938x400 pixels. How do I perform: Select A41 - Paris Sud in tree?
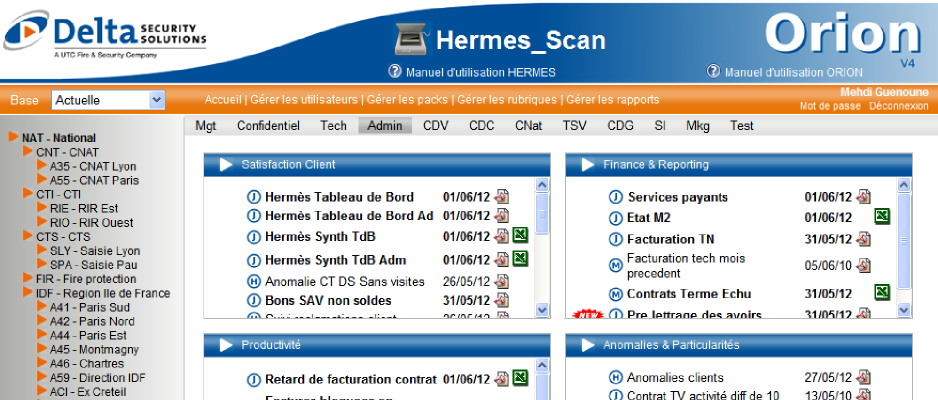90,307
